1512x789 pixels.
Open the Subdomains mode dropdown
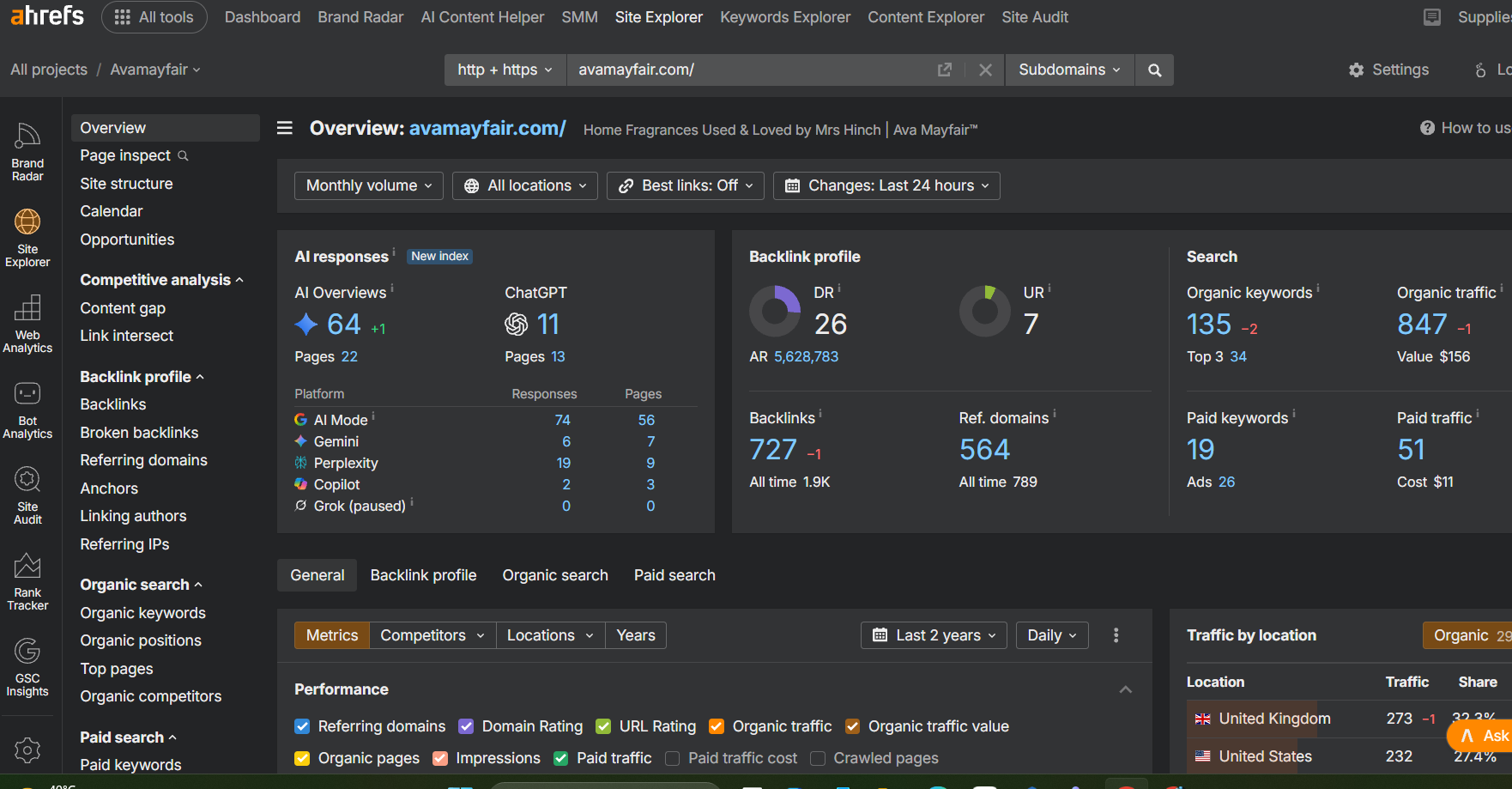pos(1070,70)
